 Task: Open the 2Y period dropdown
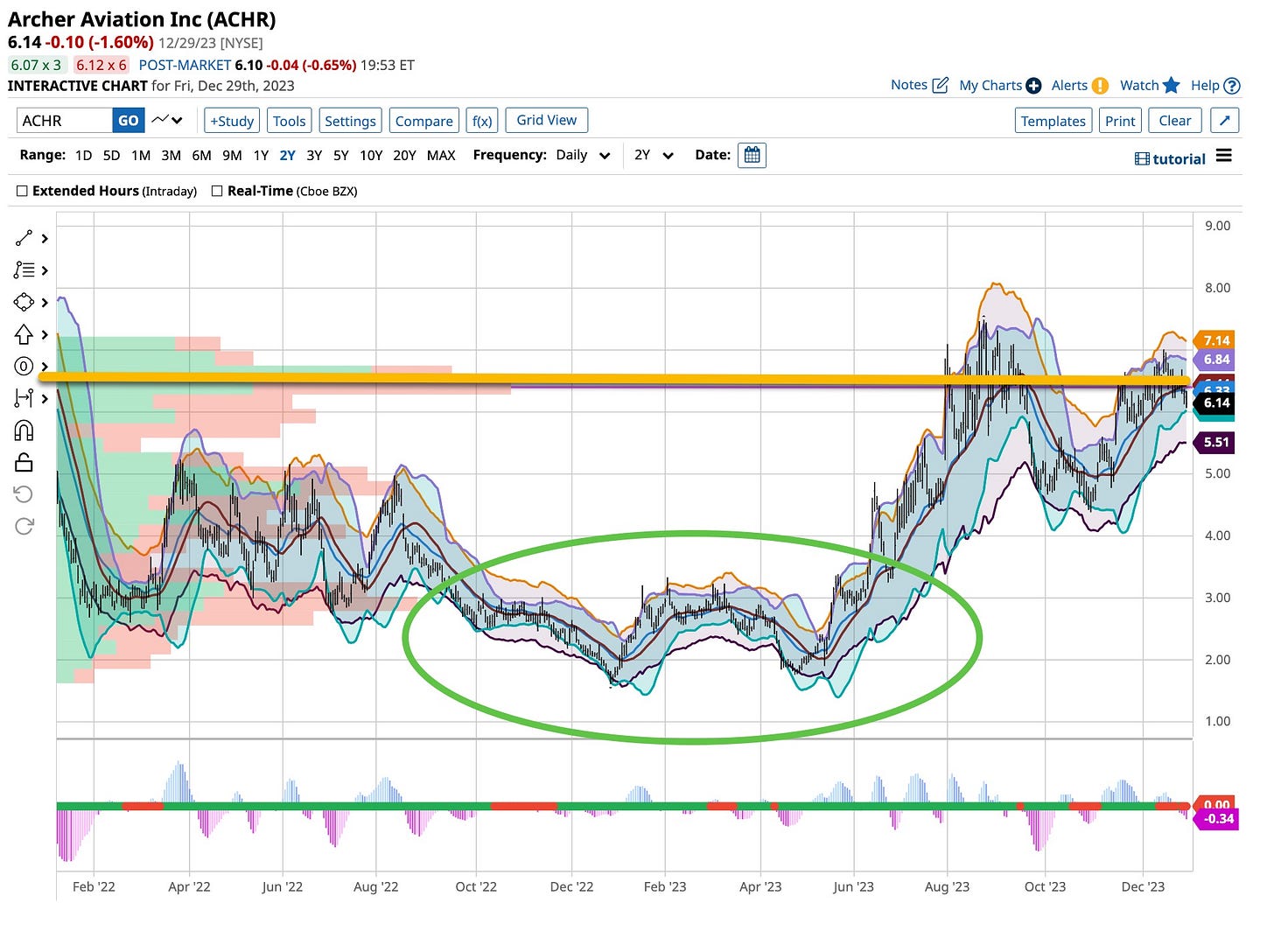(x=654, y=155)
